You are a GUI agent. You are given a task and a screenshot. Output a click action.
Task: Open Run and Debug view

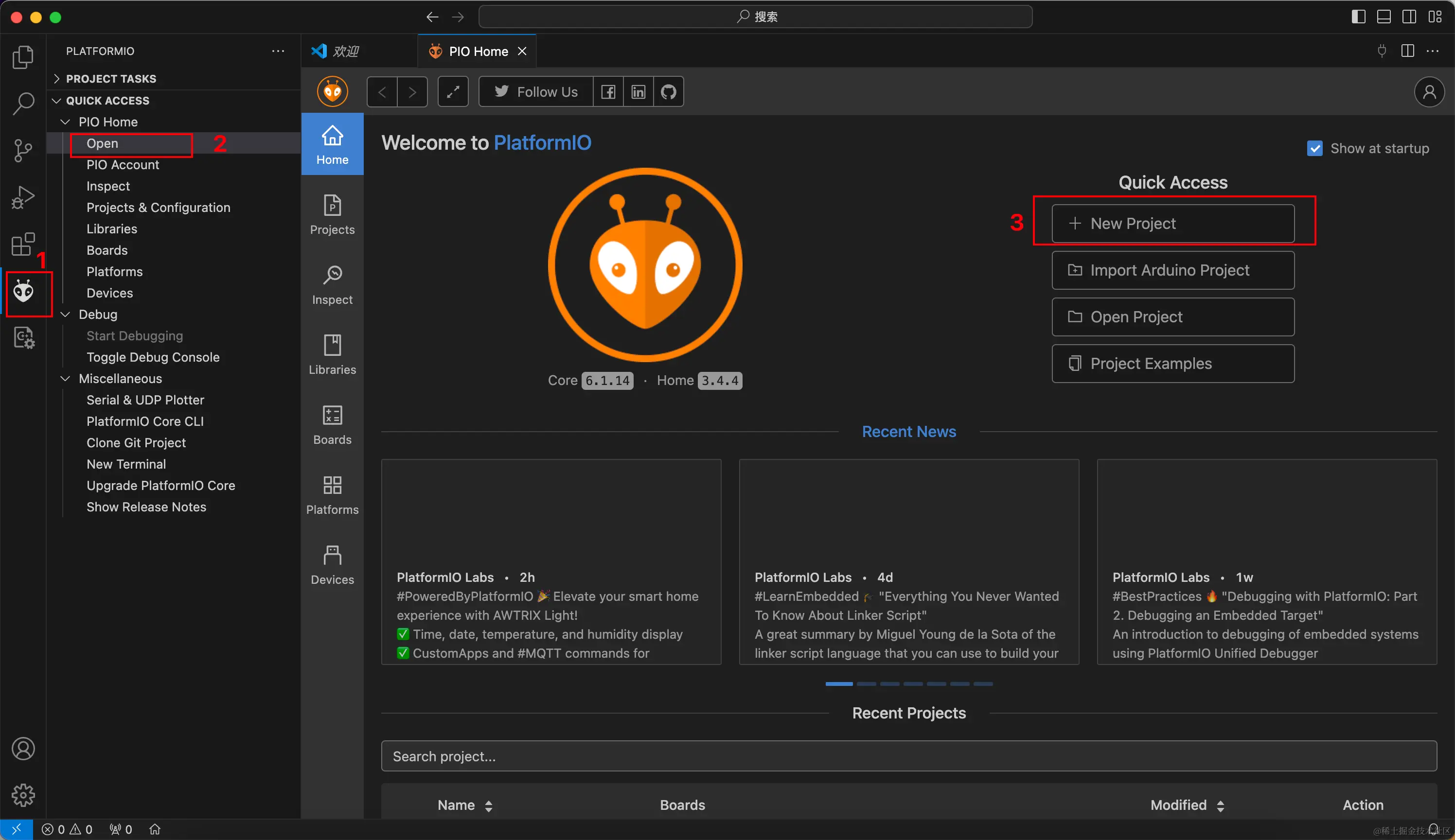pos(23,197)
